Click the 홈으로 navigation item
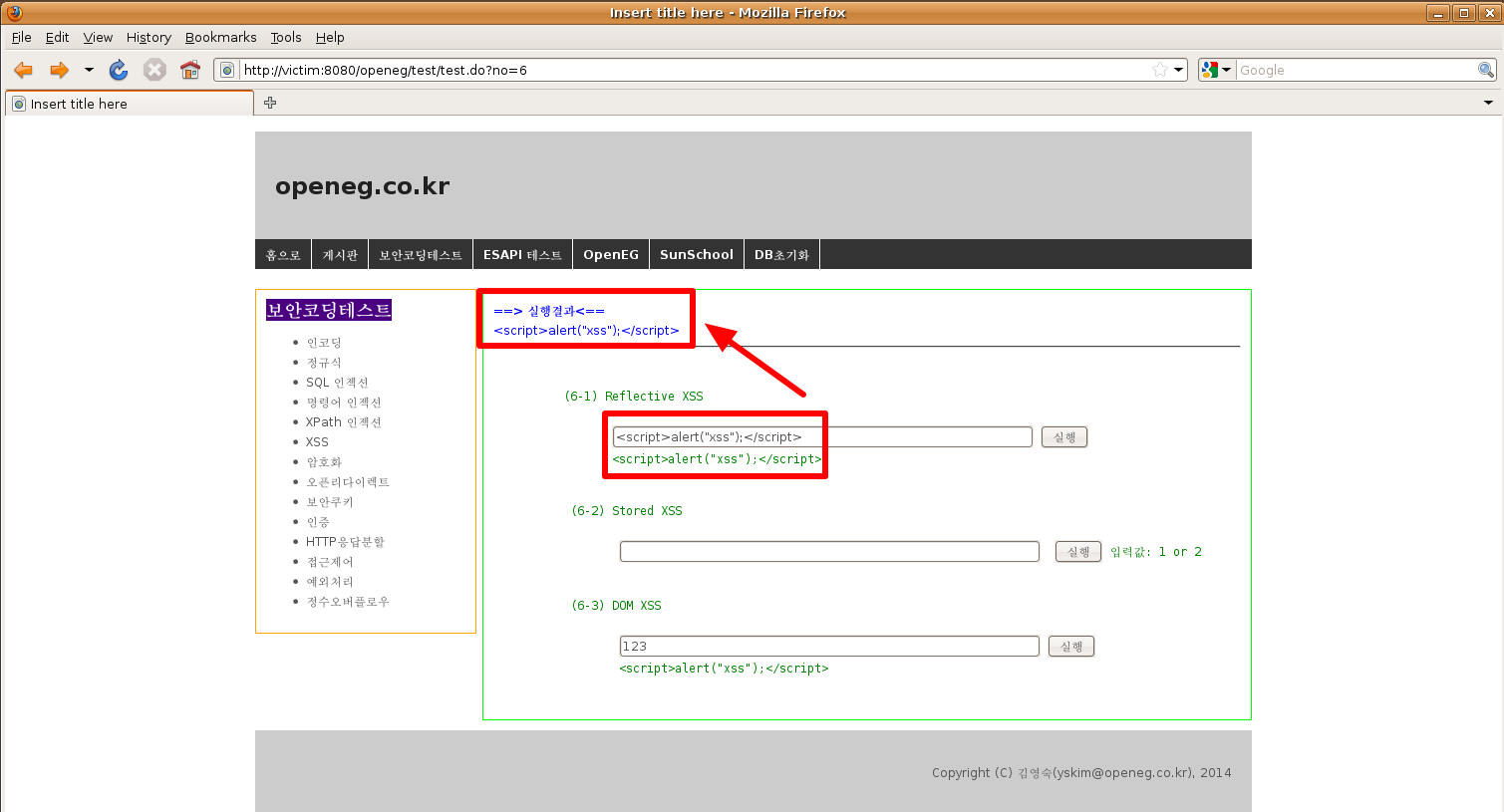This screenshot has width=1504, height=812. [283, 254]
